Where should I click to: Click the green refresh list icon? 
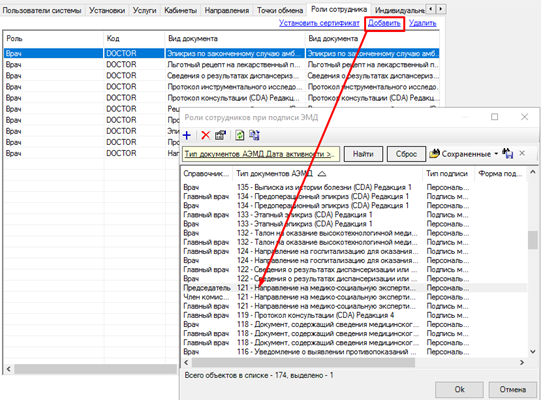click(239, 135)
